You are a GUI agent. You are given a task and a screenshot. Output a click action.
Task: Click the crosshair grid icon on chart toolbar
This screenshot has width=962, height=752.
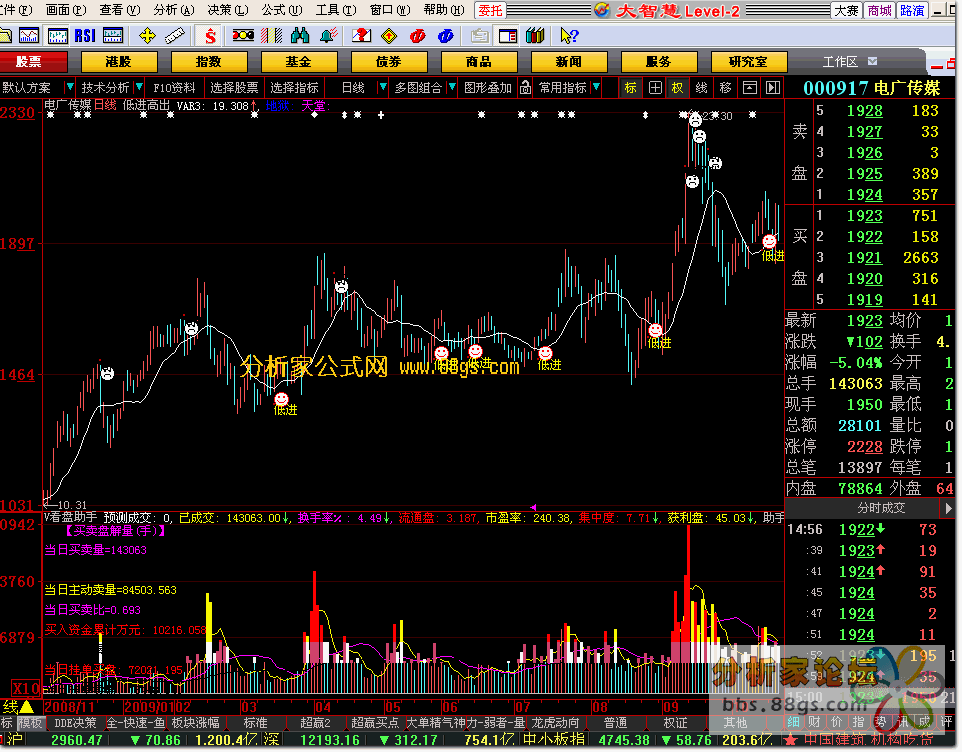click(655, 88)
